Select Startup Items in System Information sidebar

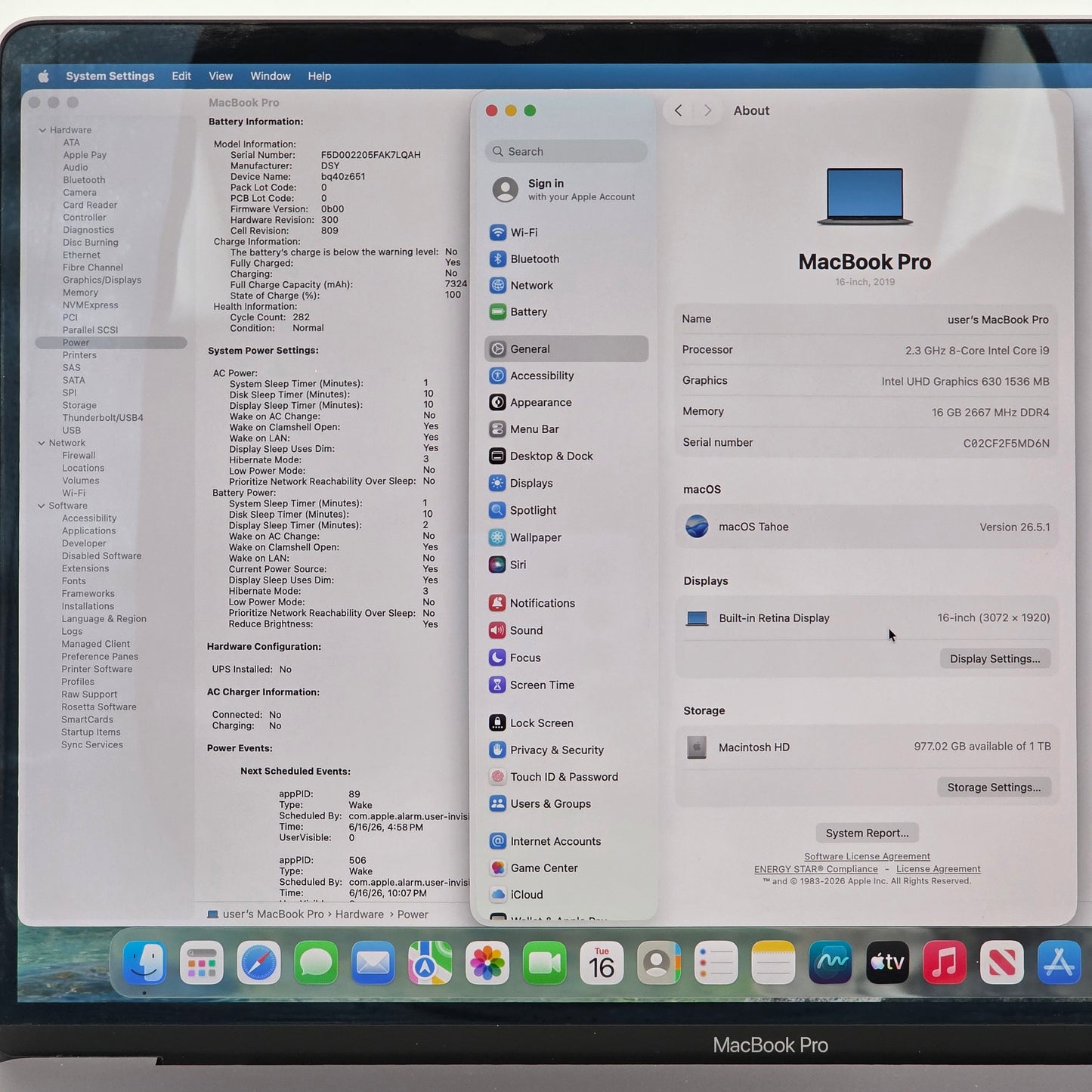[x=91, y=732]
